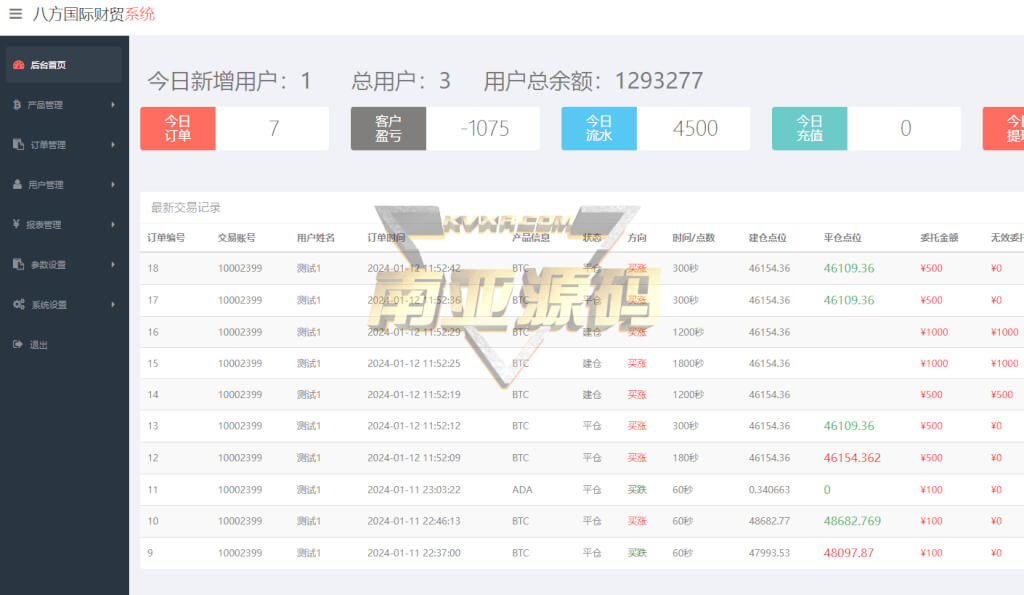Screen dimensions: 1024x595
Task: Click the 委托金额 column header
Action: 939,238
